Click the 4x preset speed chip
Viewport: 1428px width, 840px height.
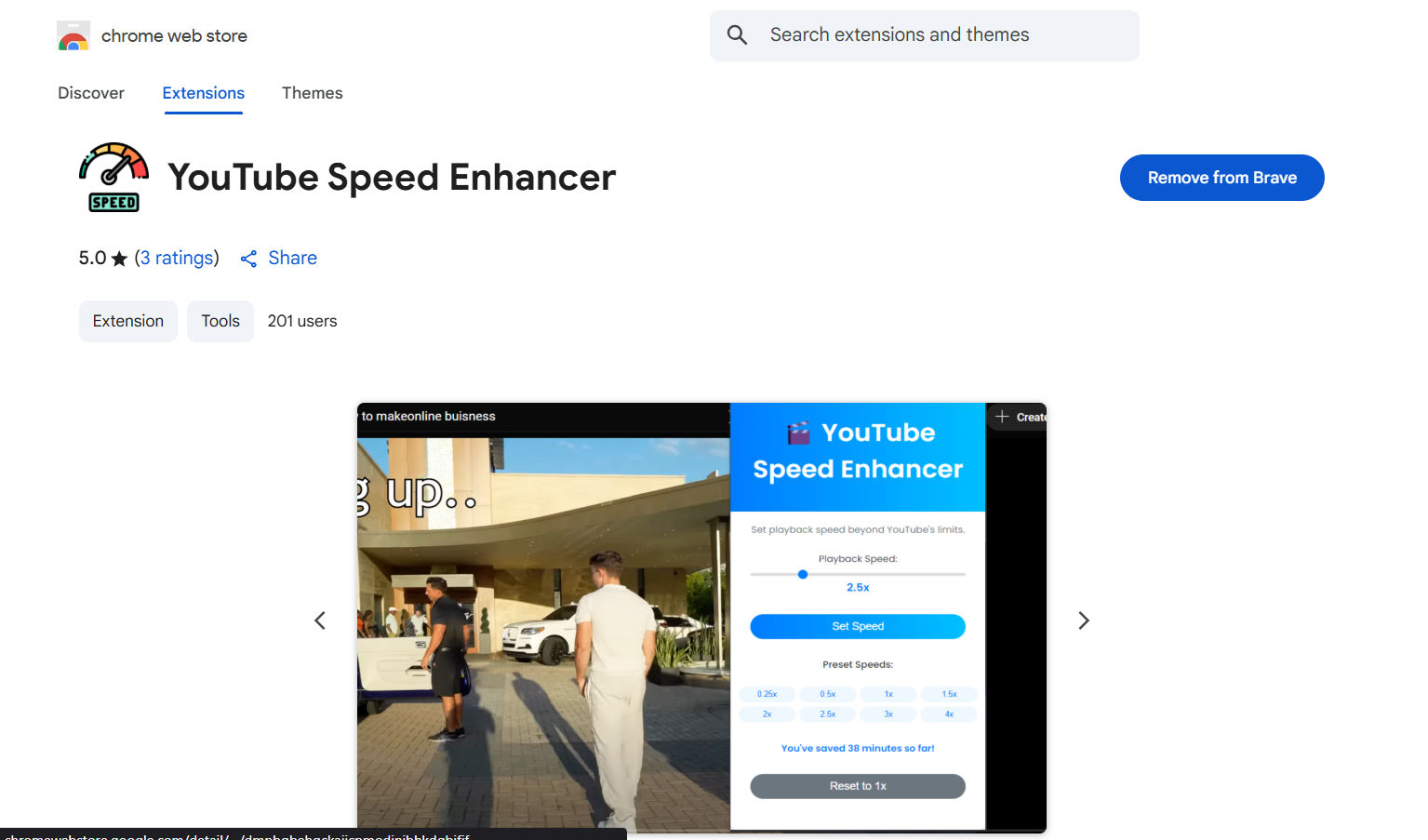(x=949, y=714)
